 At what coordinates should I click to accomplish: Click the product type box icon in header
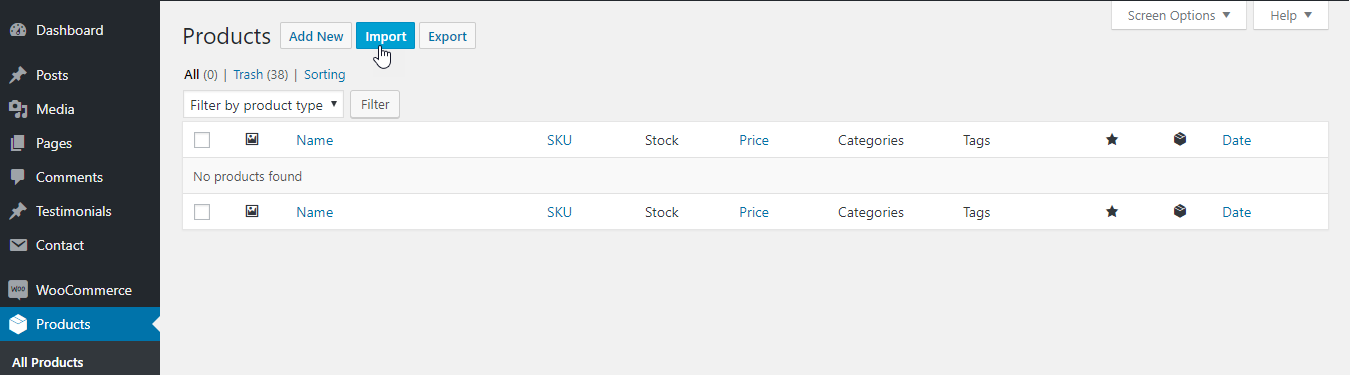(1180, 140)
